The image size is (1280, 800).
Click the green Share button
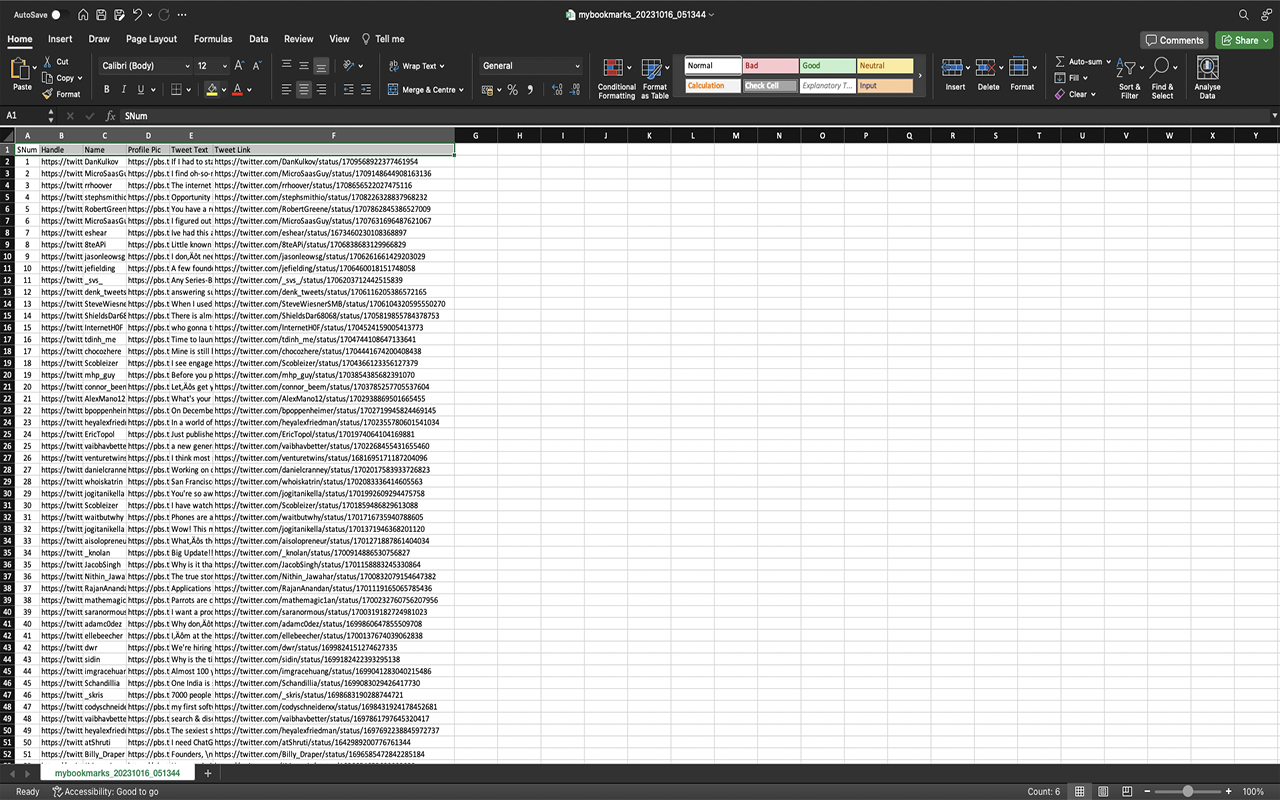[x=1244, y=40]
